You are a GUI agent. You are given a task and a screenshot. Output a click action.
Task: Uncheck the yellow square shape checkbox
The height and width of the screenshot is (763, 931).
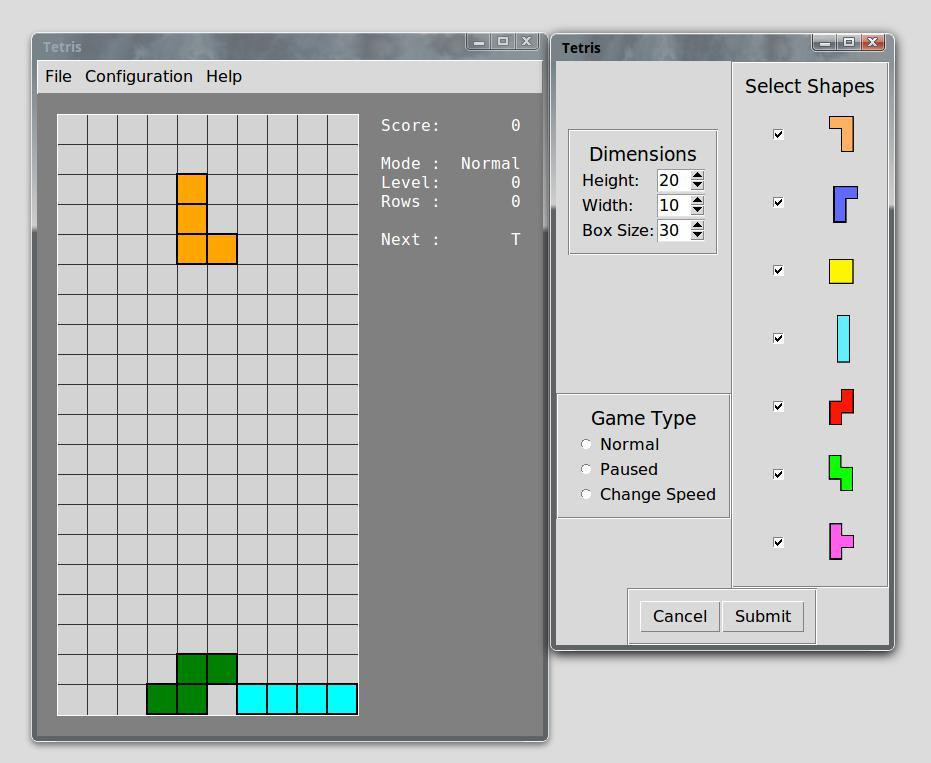778,270
